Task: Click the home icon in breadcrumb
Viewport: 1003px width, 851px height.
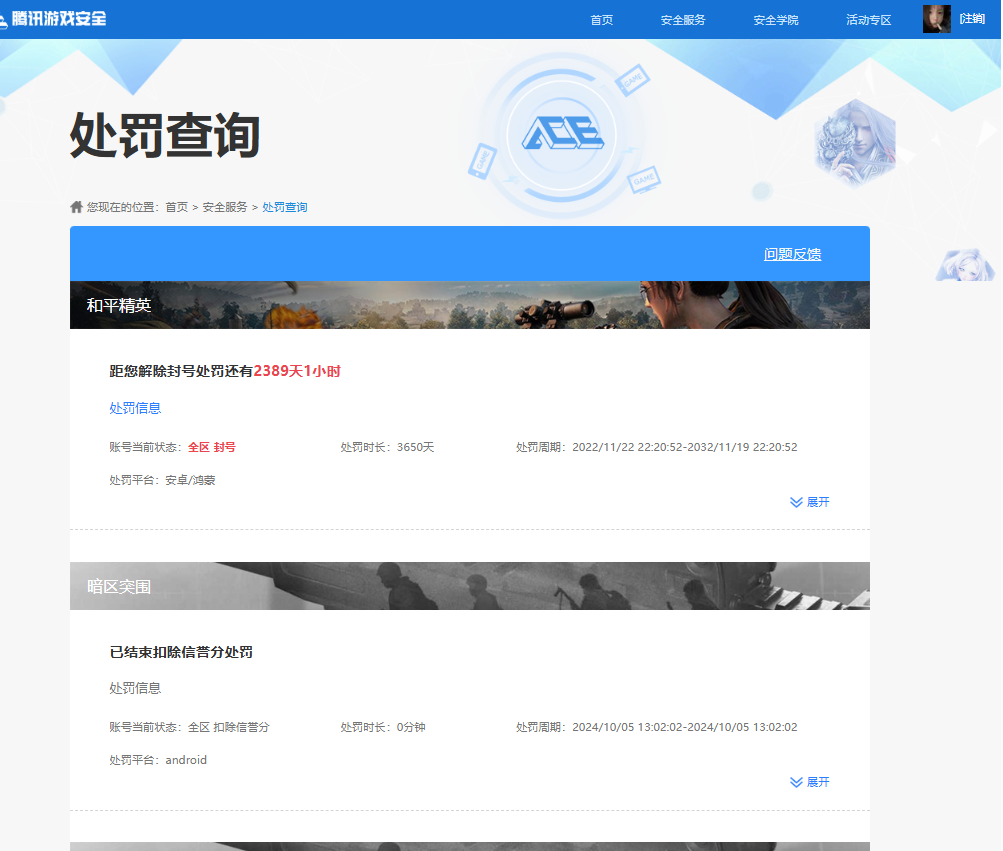Action: [x=76, y=207]
